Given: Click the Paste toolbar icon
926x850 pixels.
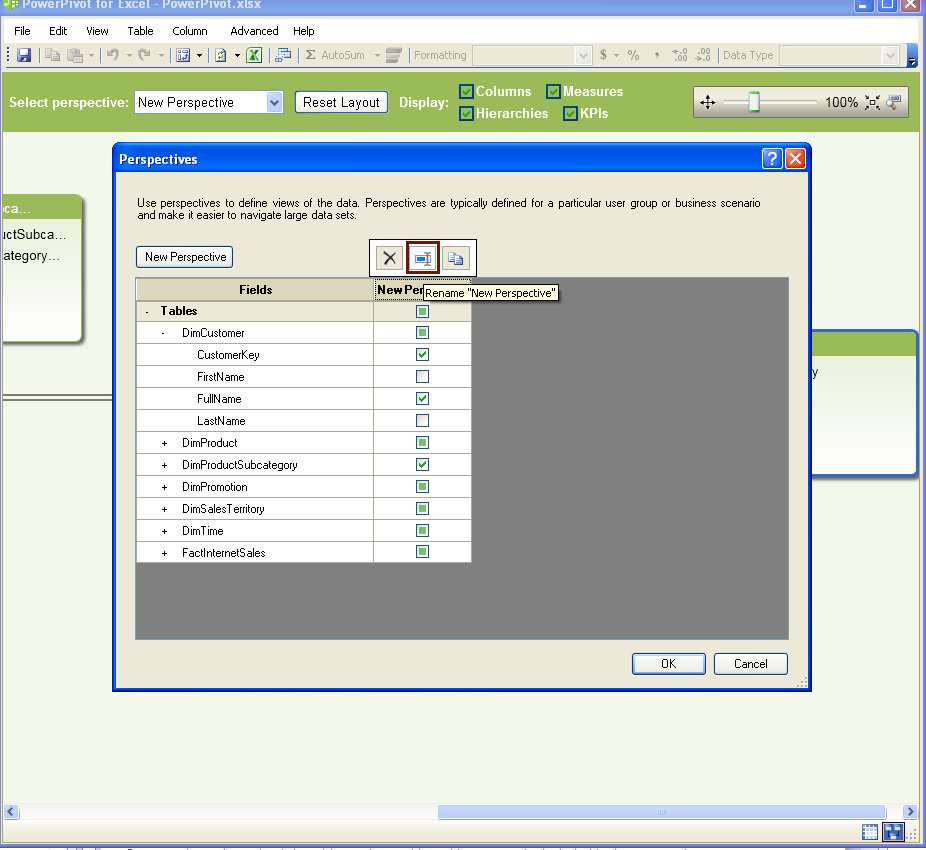Looking at the screenshot, I should (75, 55).
